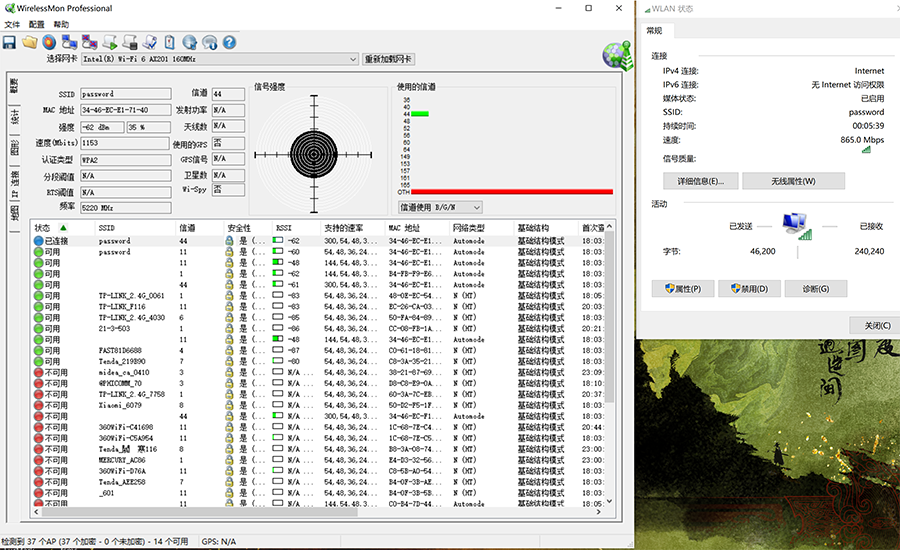Screen dimensions: 900x550
Task: Click the MAC 地址 field
Action: 126,110
